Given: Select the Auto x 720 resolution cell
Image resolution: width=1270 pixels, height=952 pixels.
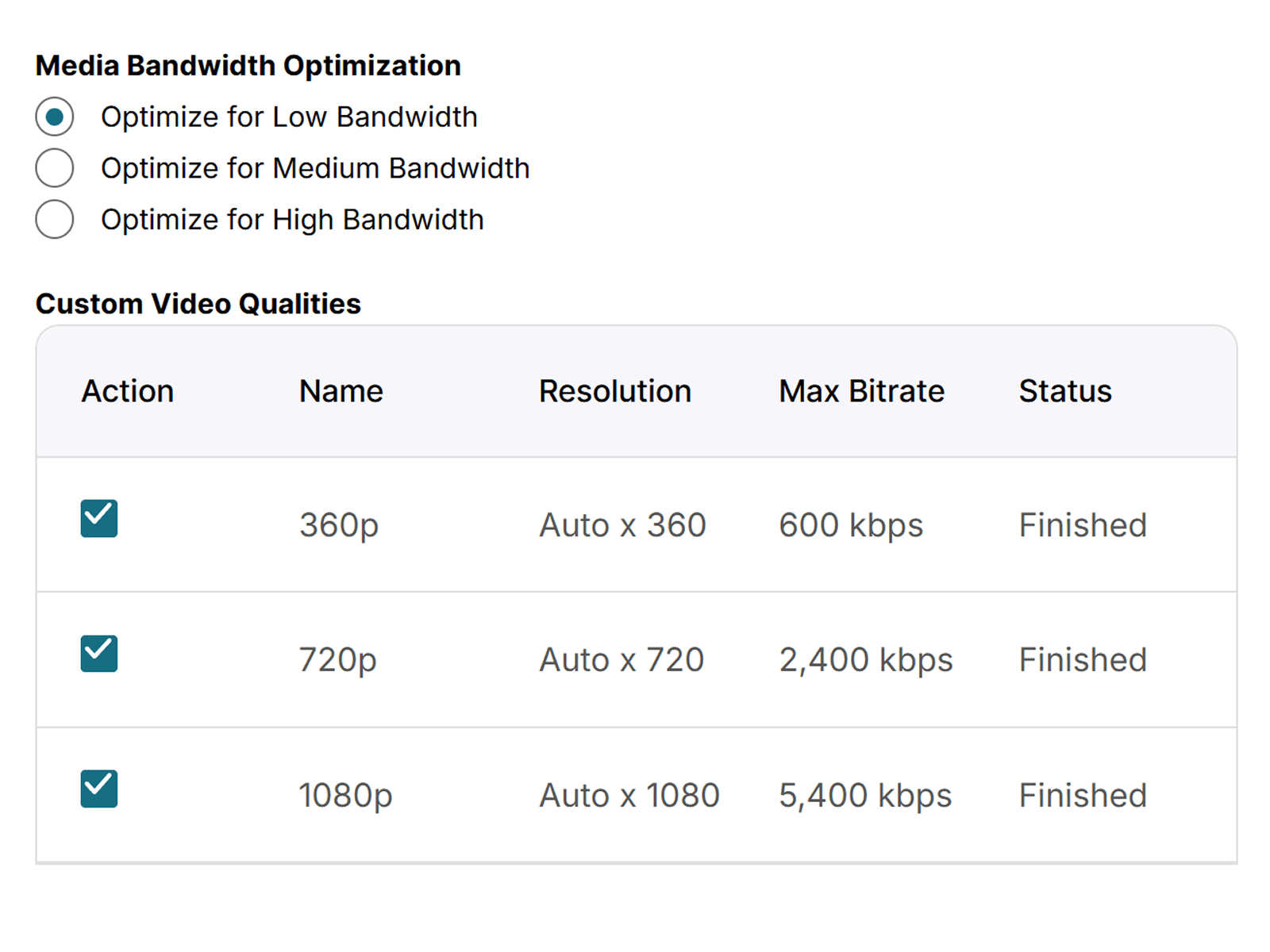Looking at the screenshot, I should click(622, 660).
